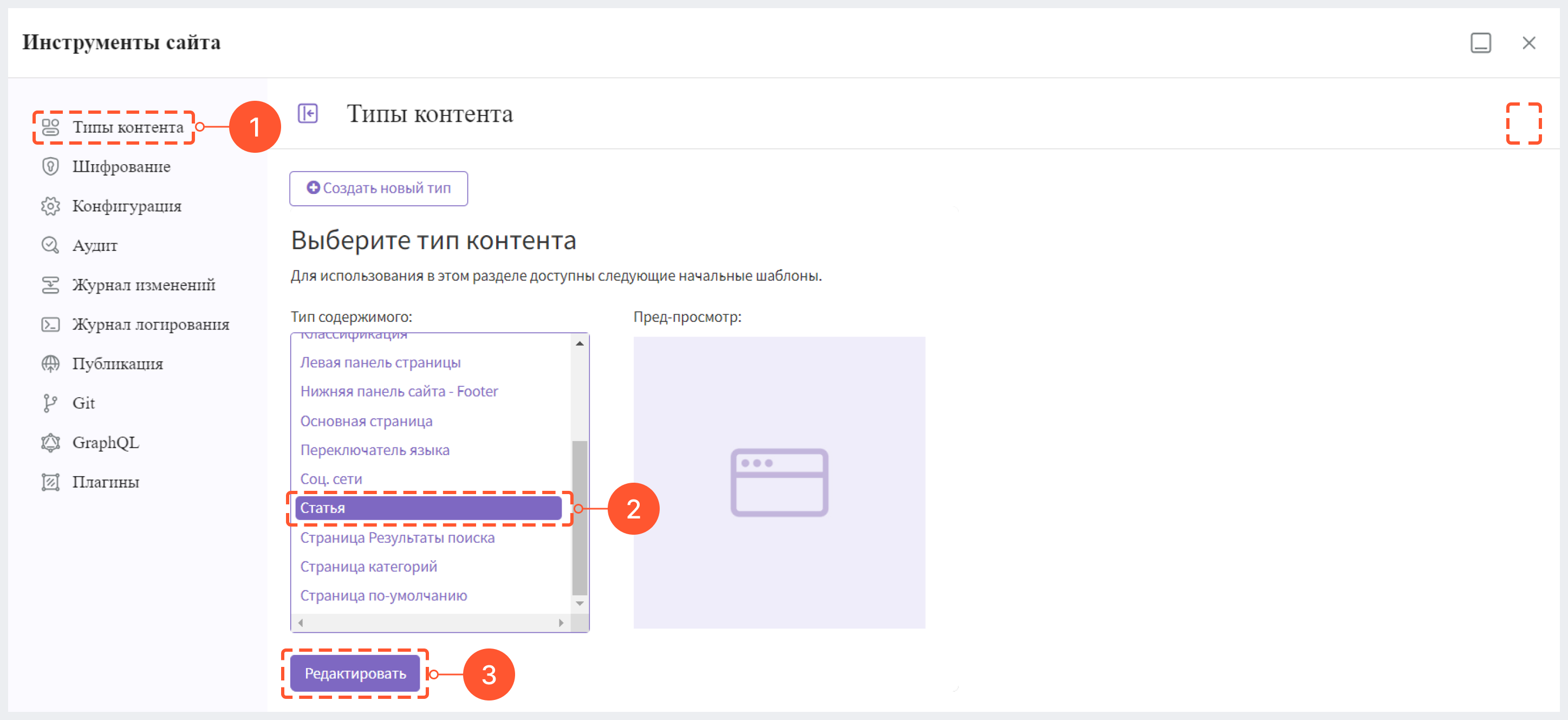Screen dimensions: 1568x720
Task: Click the Конфигурация gear icon
Action: click(50, 206)
